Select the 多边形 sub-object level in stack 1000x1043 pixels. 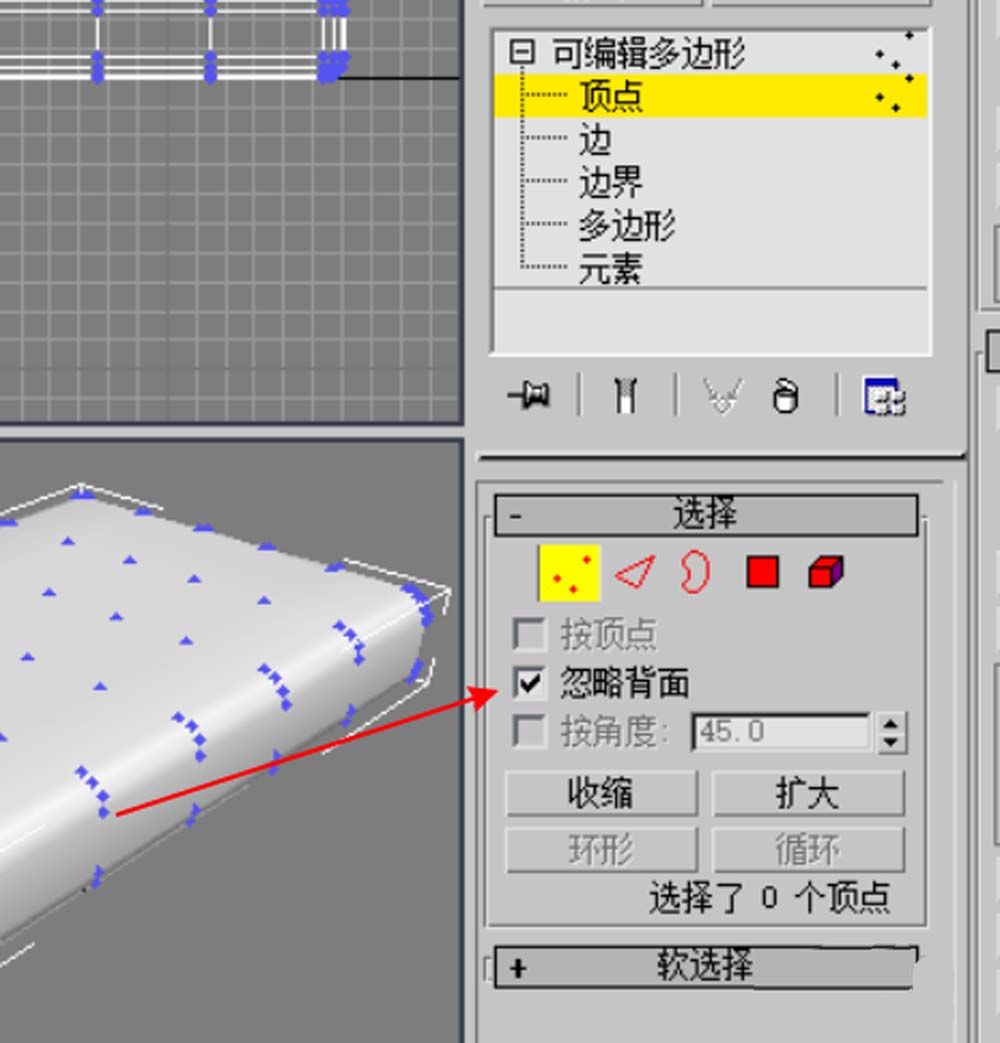(x=627, y=225)
